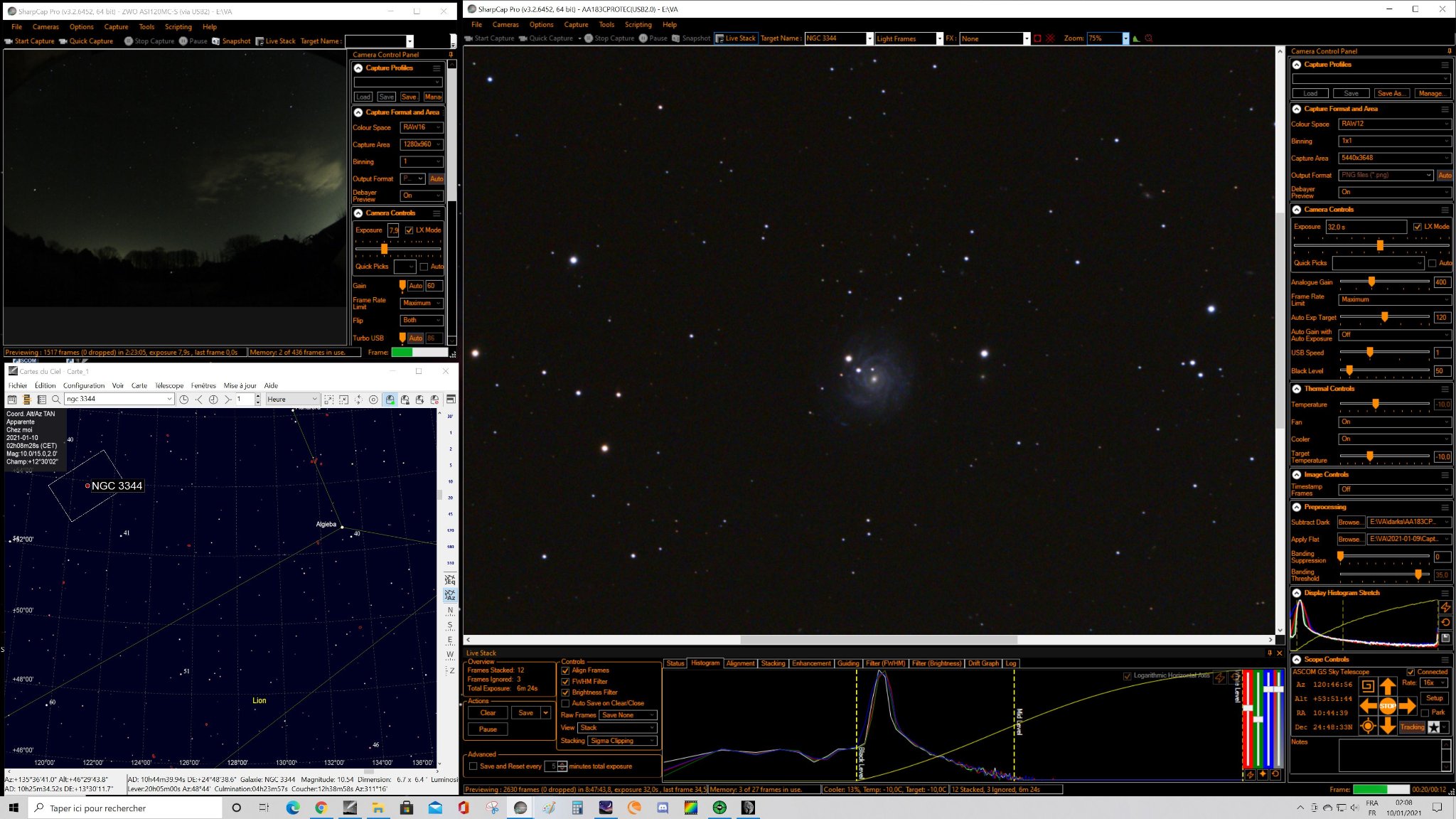Toggle Auto checkbox beside Quick Picks in main window
The height and width of the screenshot is (819, 1456).
(x=1432, y=263)
